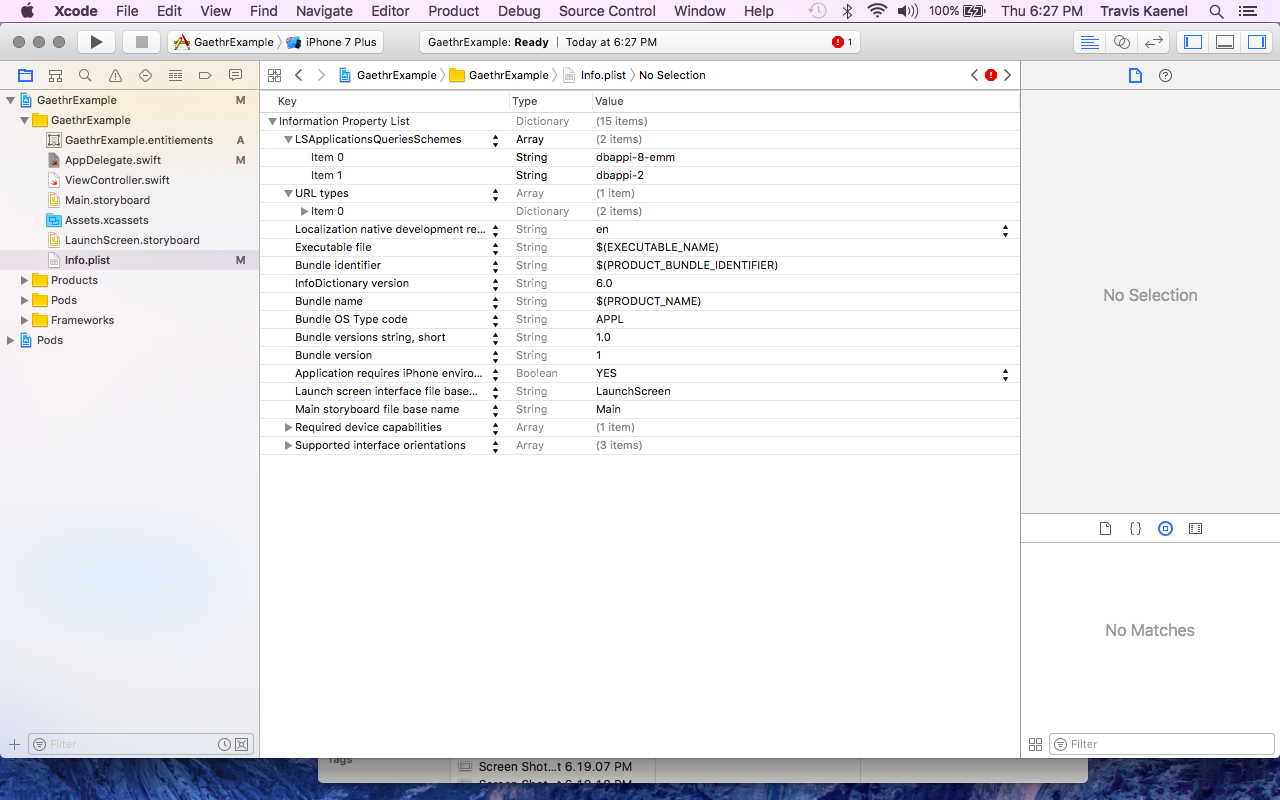Screen dimensions: 1280x800
Task: Switch library to icon grid view
Action: (x=1035, y=744)
